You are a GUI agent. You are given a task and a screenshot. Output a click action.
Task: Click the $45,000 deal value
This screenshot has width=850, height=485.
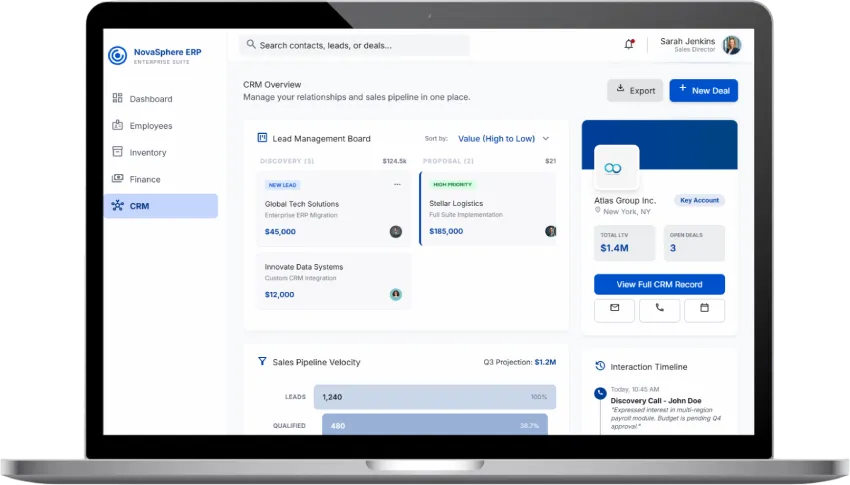click(x=280, y=231)
